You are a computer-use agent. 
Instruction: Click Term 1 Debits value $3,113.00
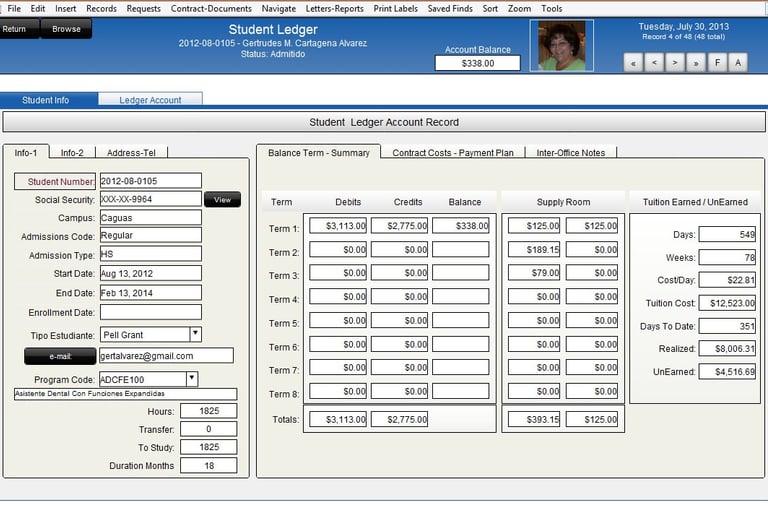click(338, 226)
